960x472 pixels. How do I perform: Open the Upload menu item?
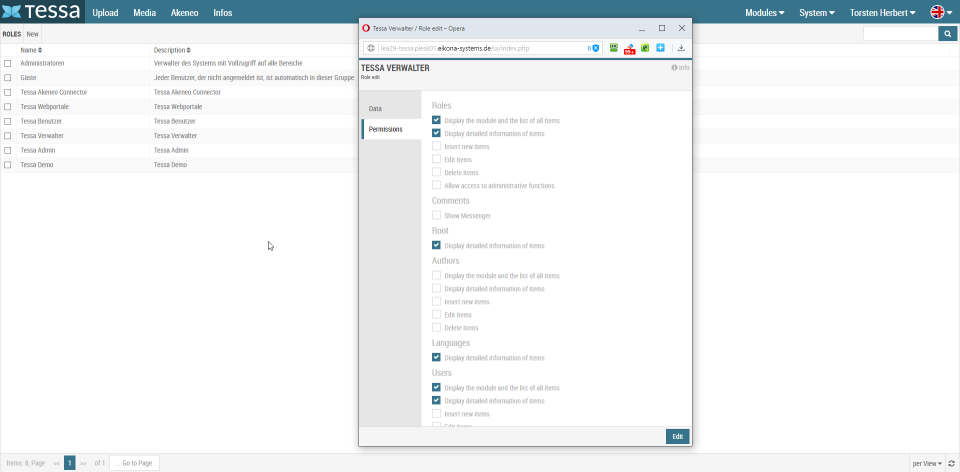tap(105, 12)
